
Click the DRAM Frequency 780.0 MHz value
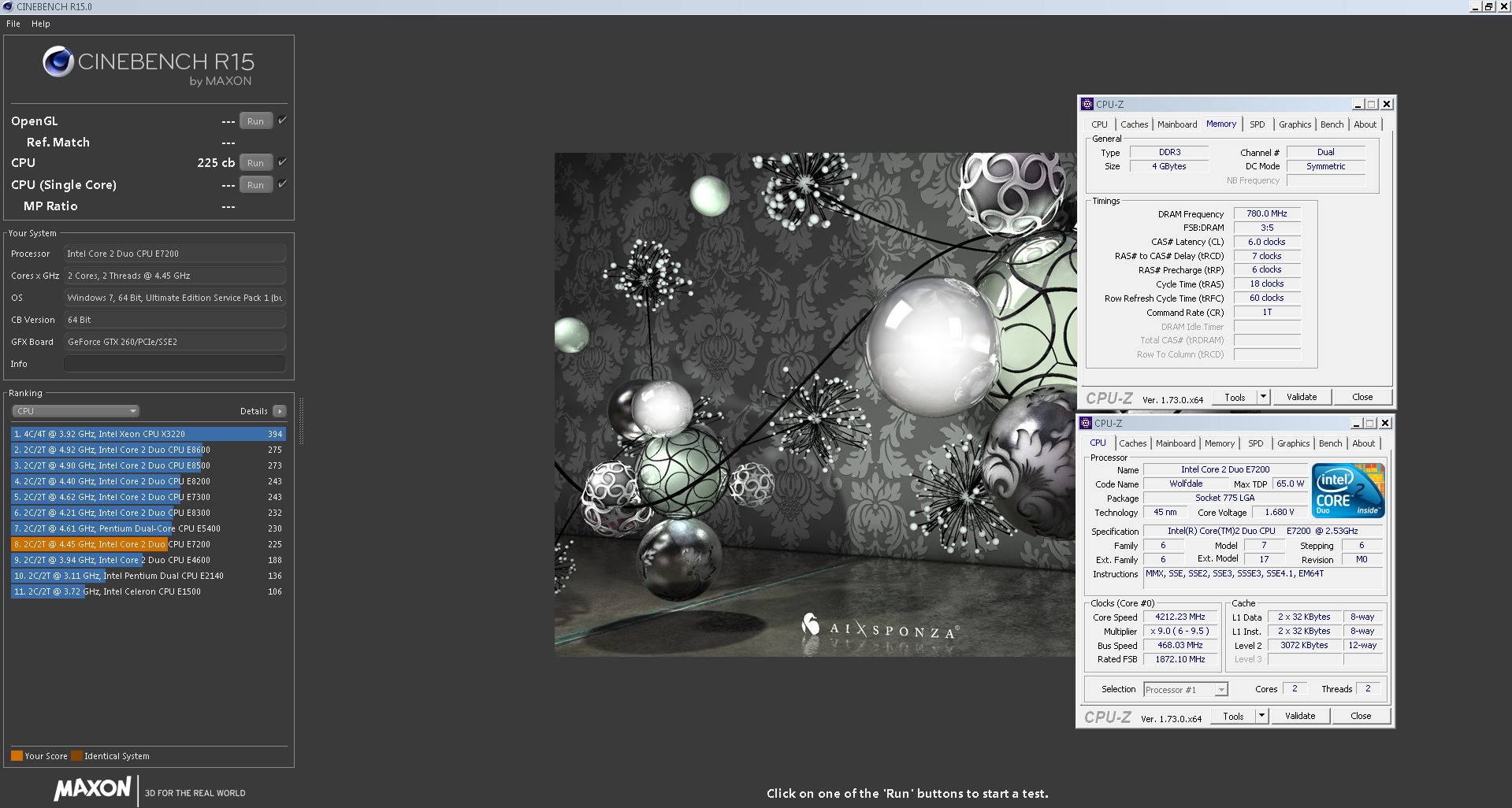coord(1267,213)
